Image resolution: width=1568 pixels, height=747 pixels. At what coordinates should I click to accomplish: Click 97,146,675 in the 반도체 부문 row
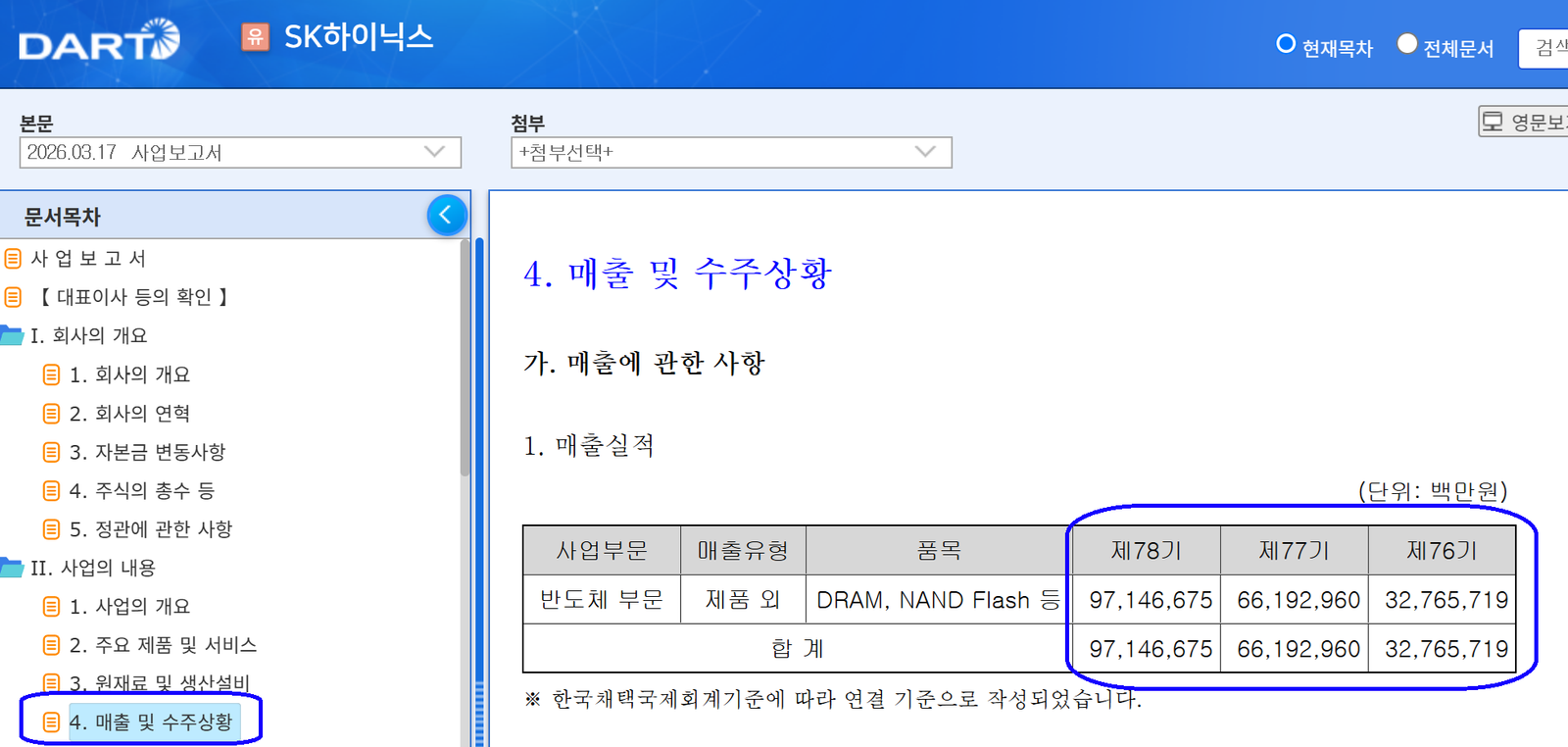click(x=1151, y=600)
